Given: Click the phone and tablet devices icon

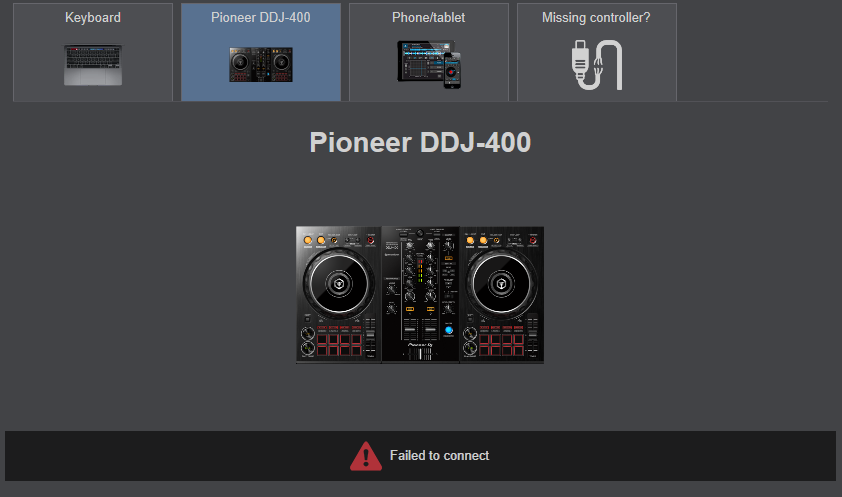Looking at the screenshot, I should coord(429,64).
